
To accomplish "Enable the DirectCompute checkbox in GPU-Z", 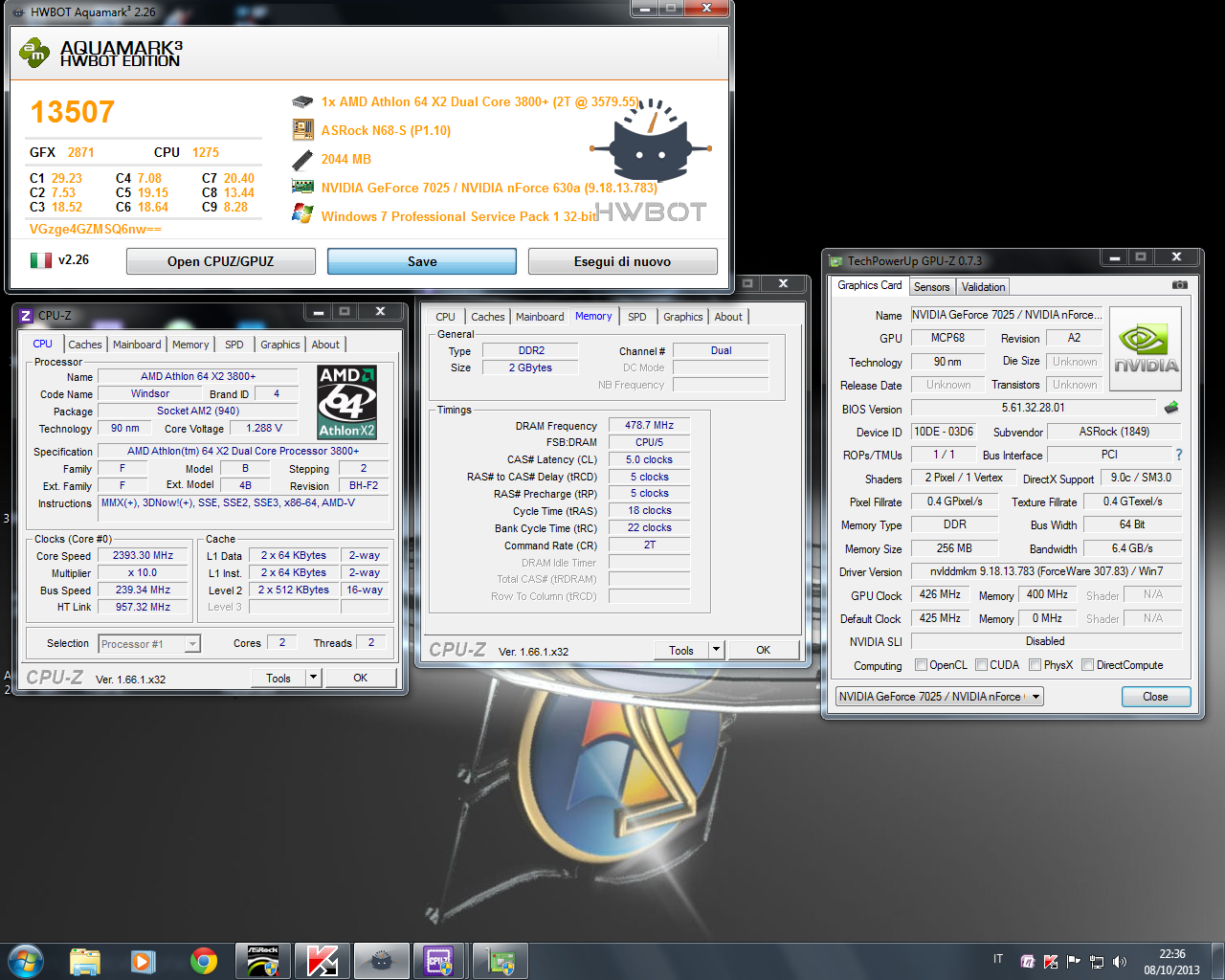I will tap(1087, 665).
